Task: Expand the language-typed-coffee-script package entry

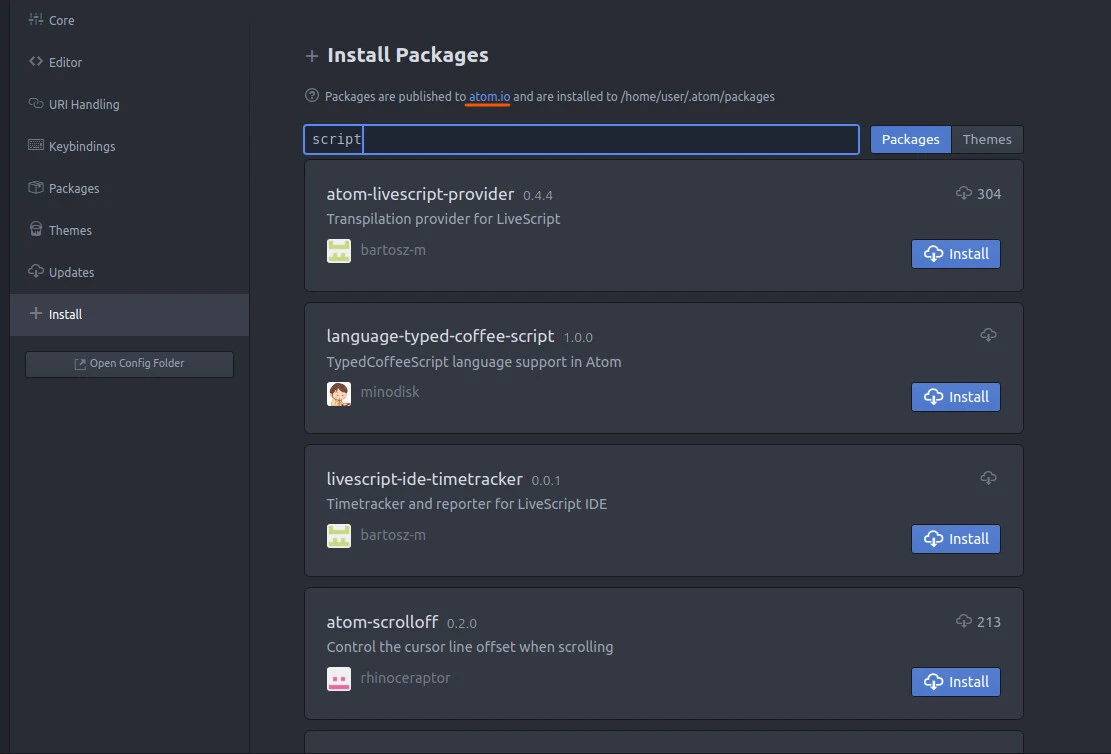Action: click(x=441, y=337)
